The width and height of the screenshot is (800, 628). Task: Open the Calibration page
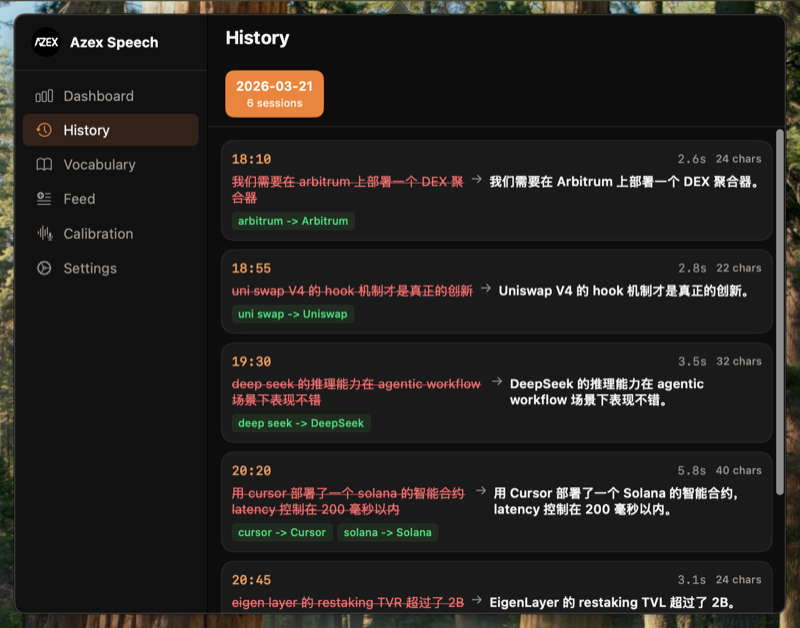[111, 233]
